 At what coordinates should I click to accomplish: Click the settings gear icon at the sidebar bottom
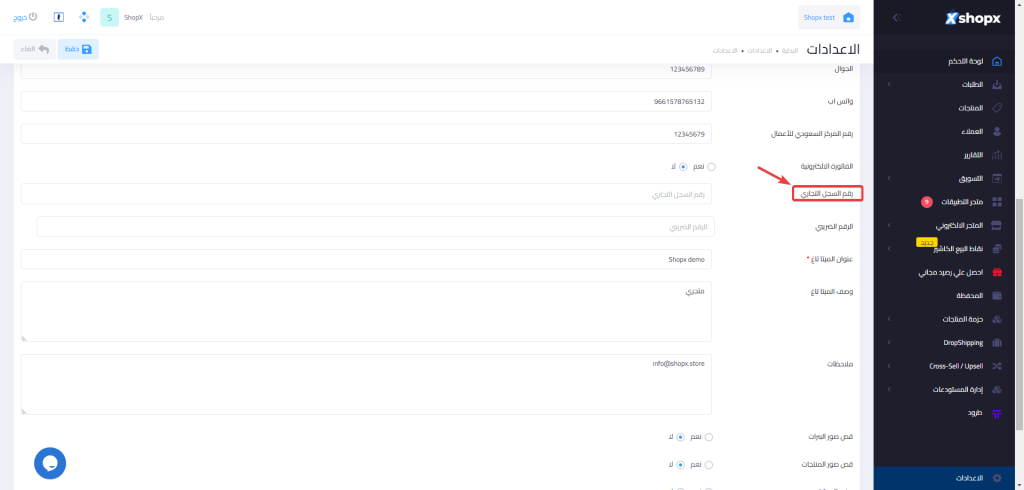coord(995,478)
